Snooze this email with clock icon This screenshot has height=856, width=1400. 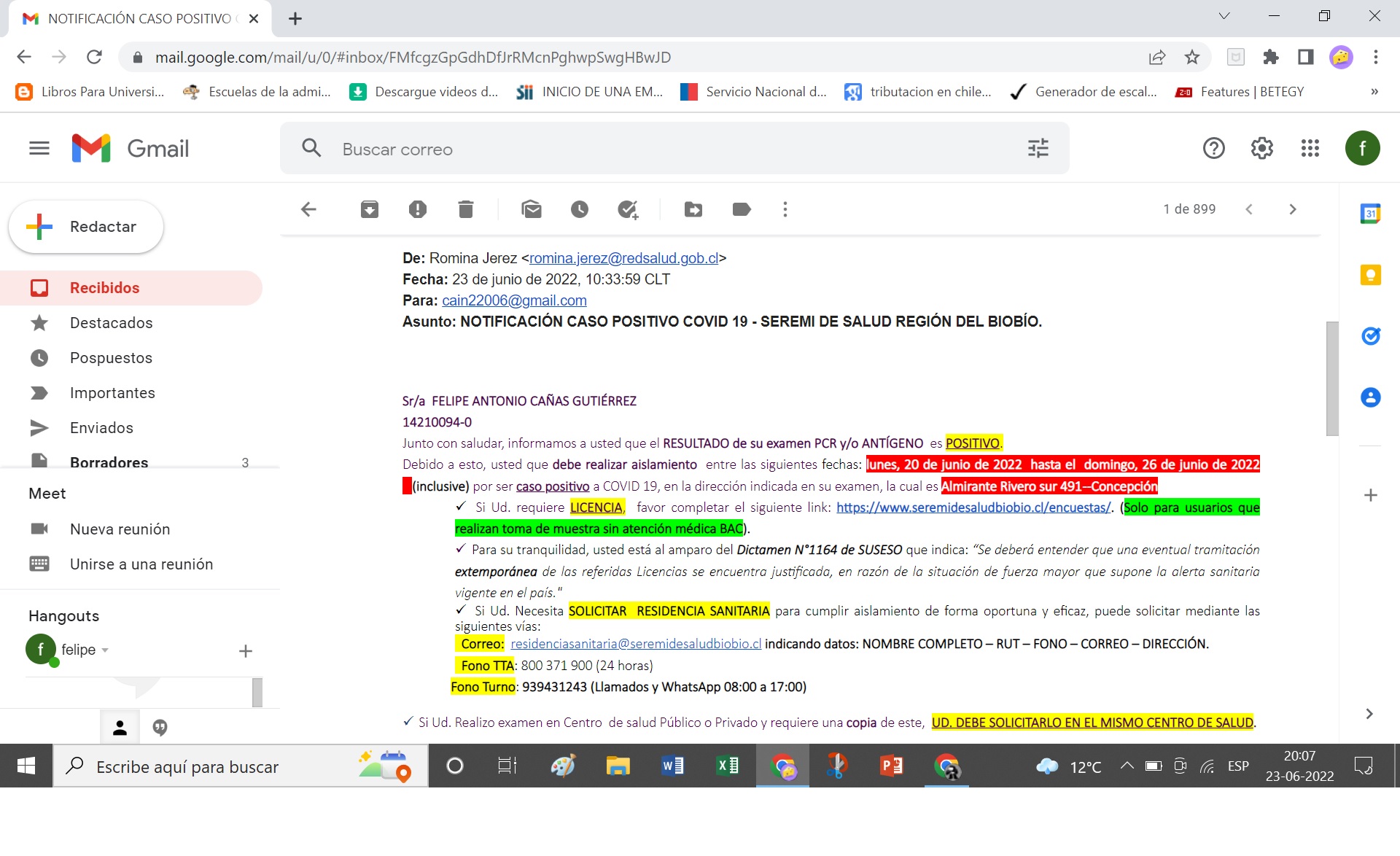[579, 210]
